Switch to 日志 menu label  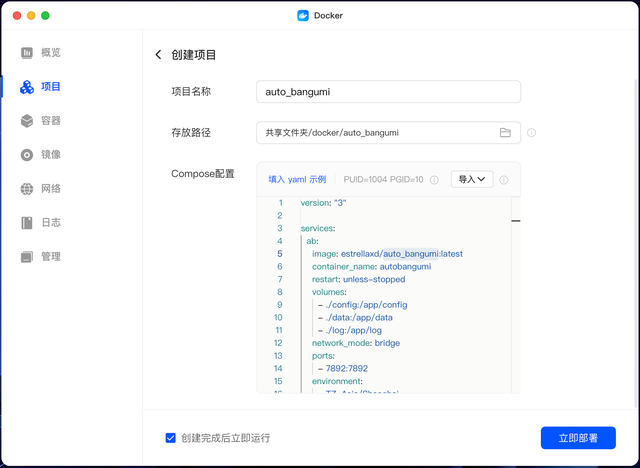pyautogui.click(x=51, y=223)
